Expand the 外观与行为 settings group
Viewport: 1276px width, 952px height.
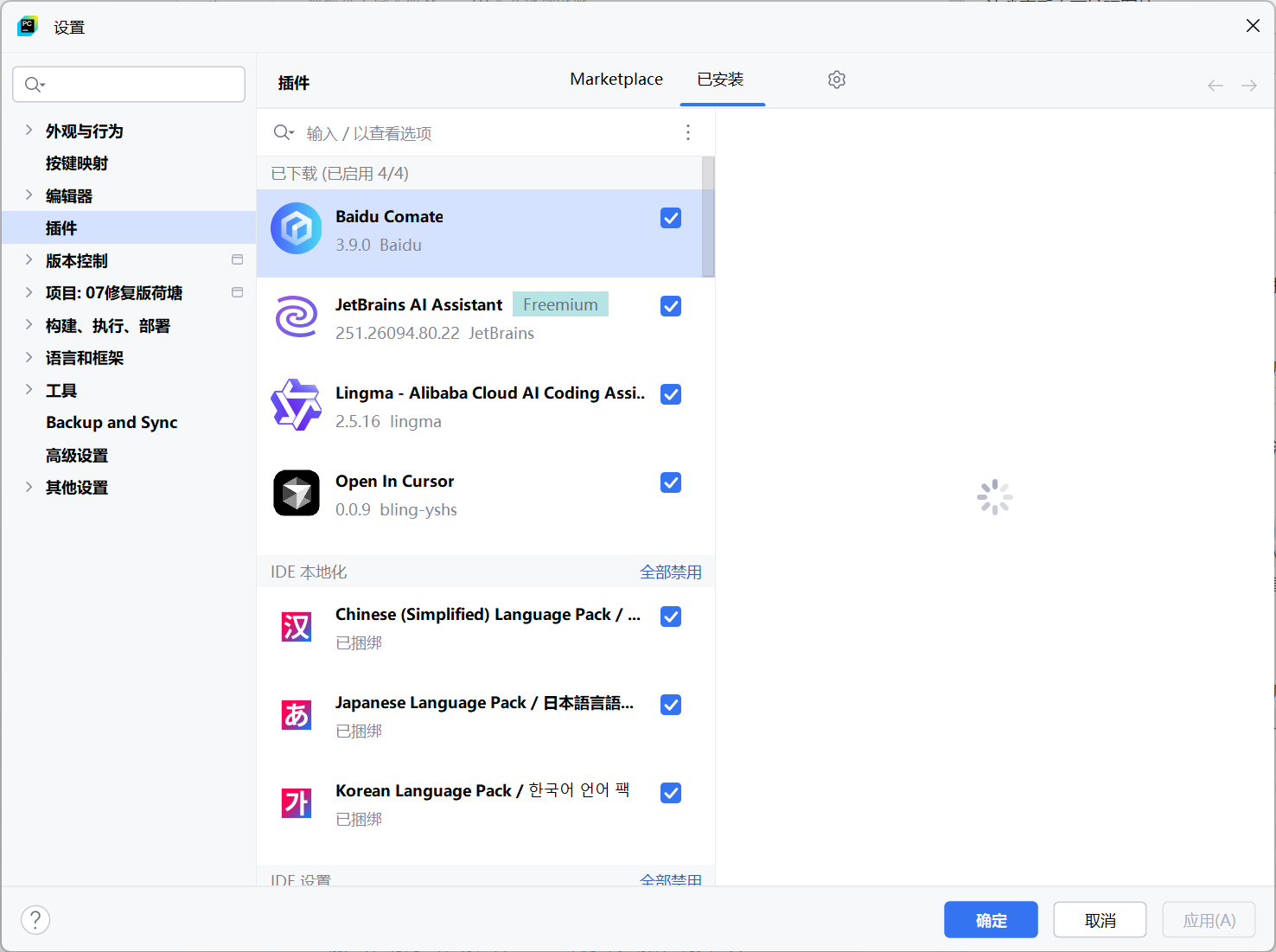point(29,131)
